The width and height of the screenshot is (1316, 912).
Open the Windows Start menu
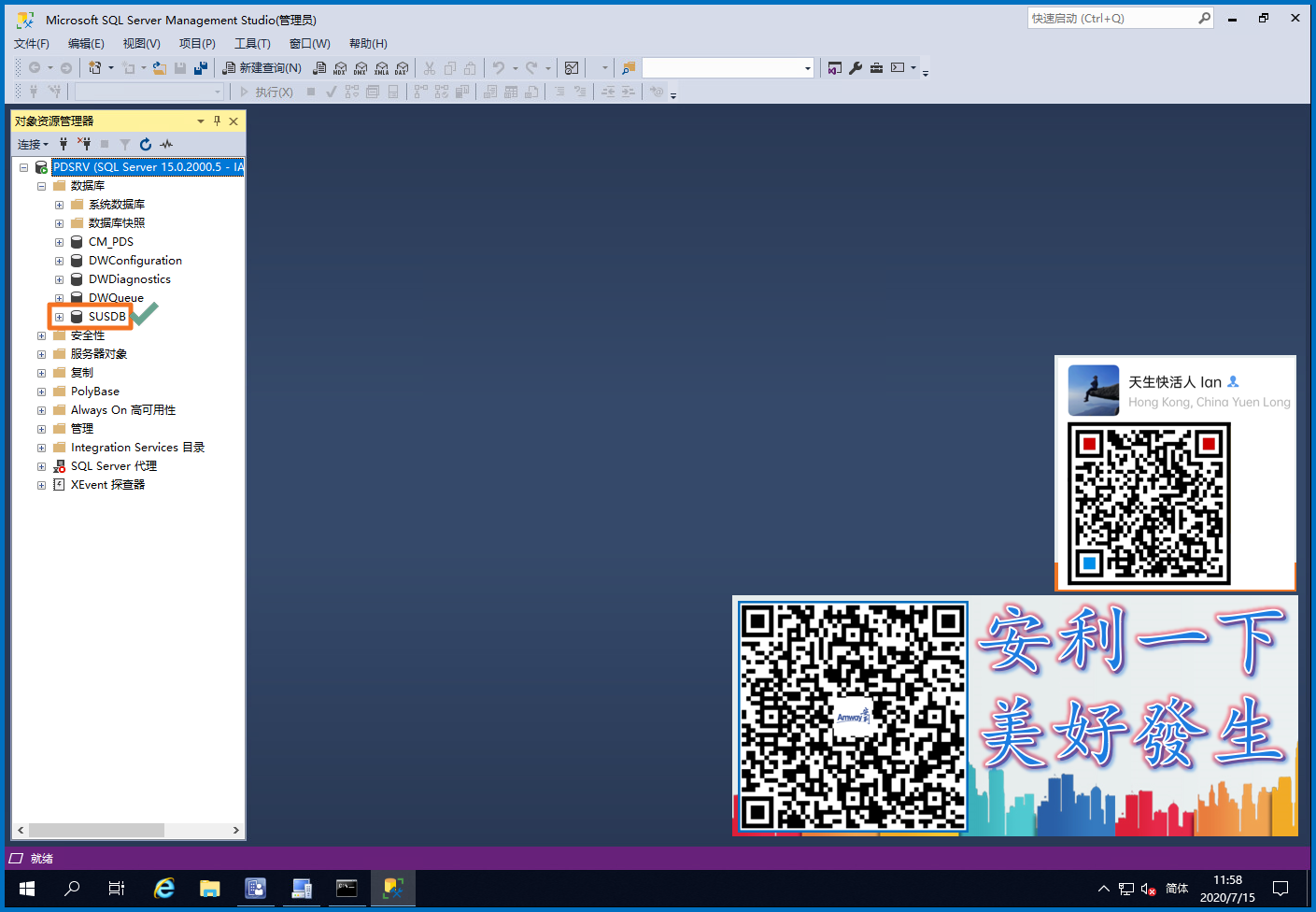pos(27,889)
